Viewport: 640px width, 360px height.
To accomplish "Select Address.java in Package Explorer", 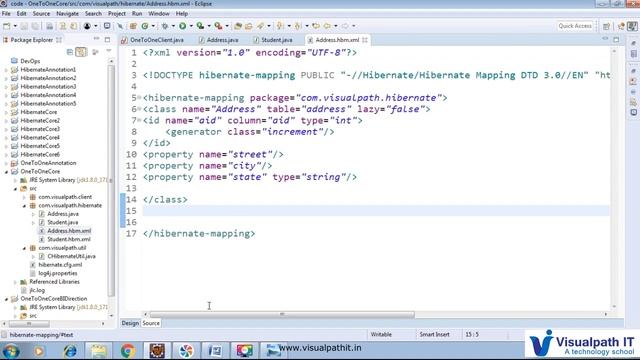I will tap(62, 214).
